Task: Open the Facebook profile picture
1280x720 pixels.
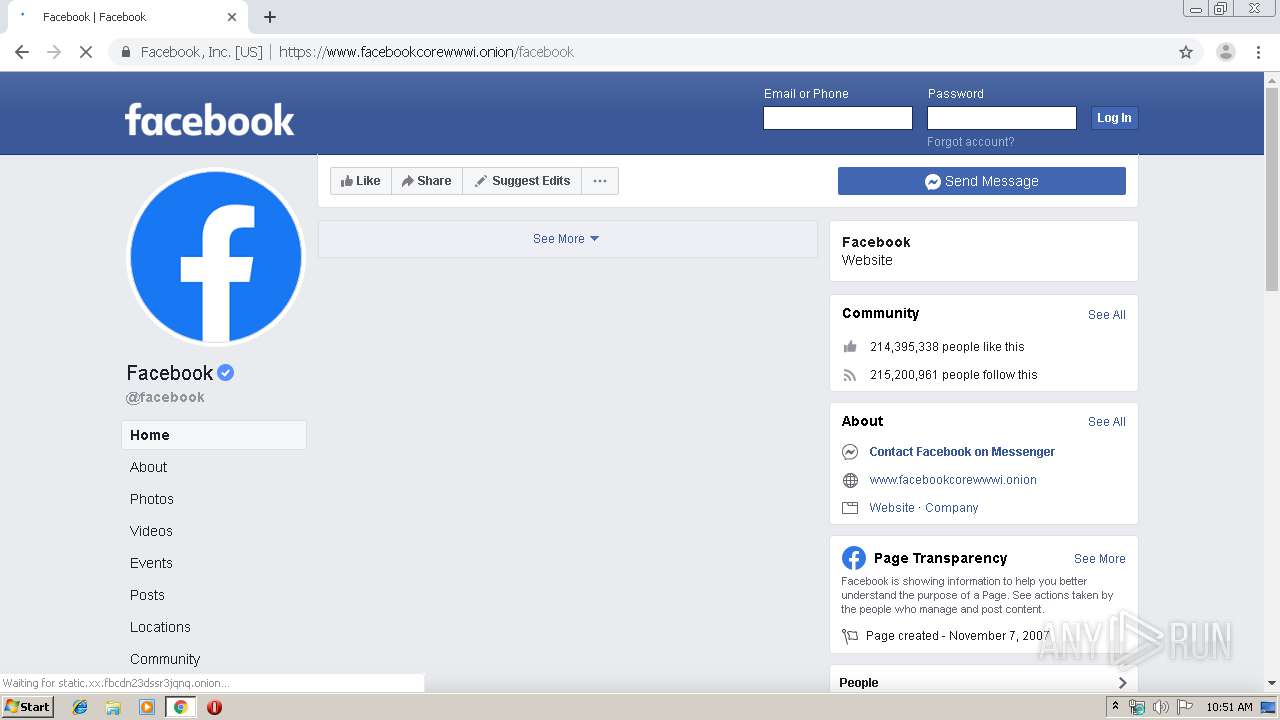Action: 216,256
